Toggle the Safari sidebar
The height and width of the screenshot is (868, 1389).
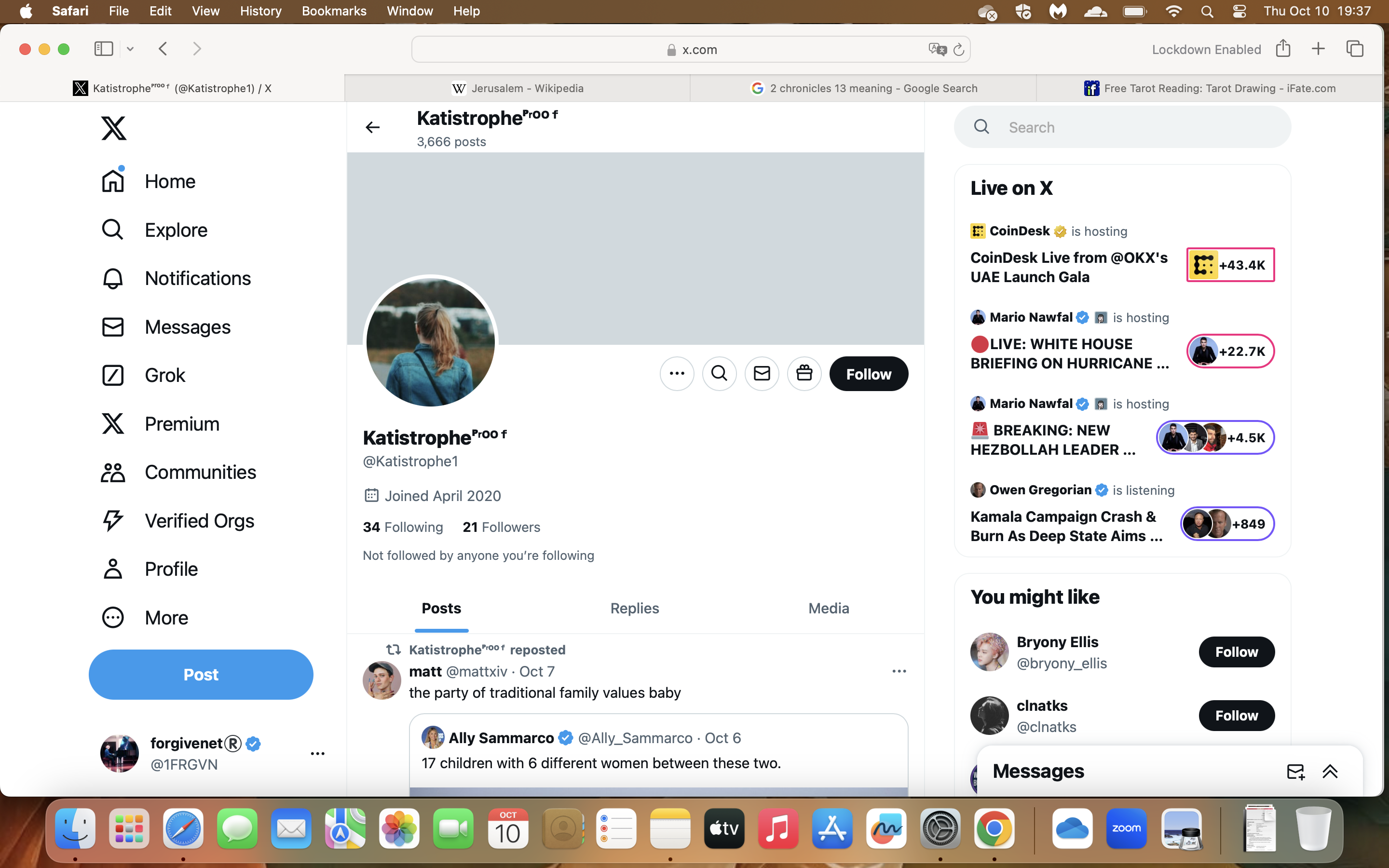(x=103, y=49)
